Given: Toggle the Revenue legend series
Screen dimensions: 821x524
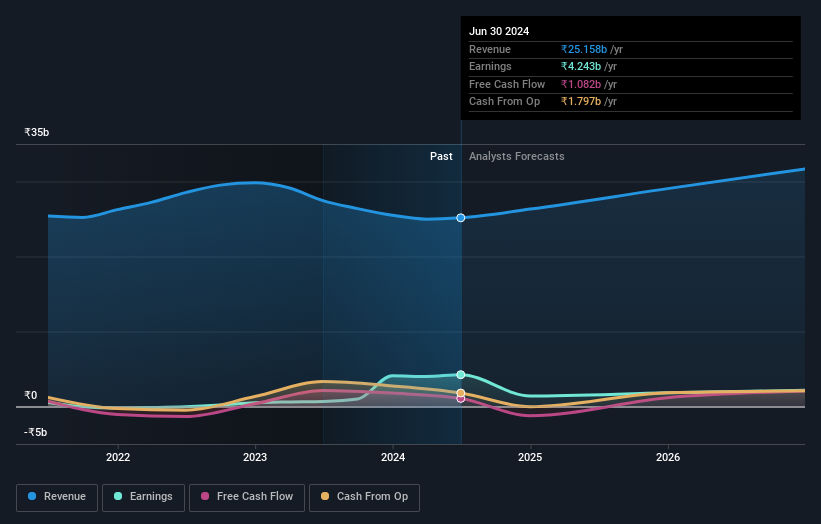Looking at the screenshot, I should click(x=57, y=497).
